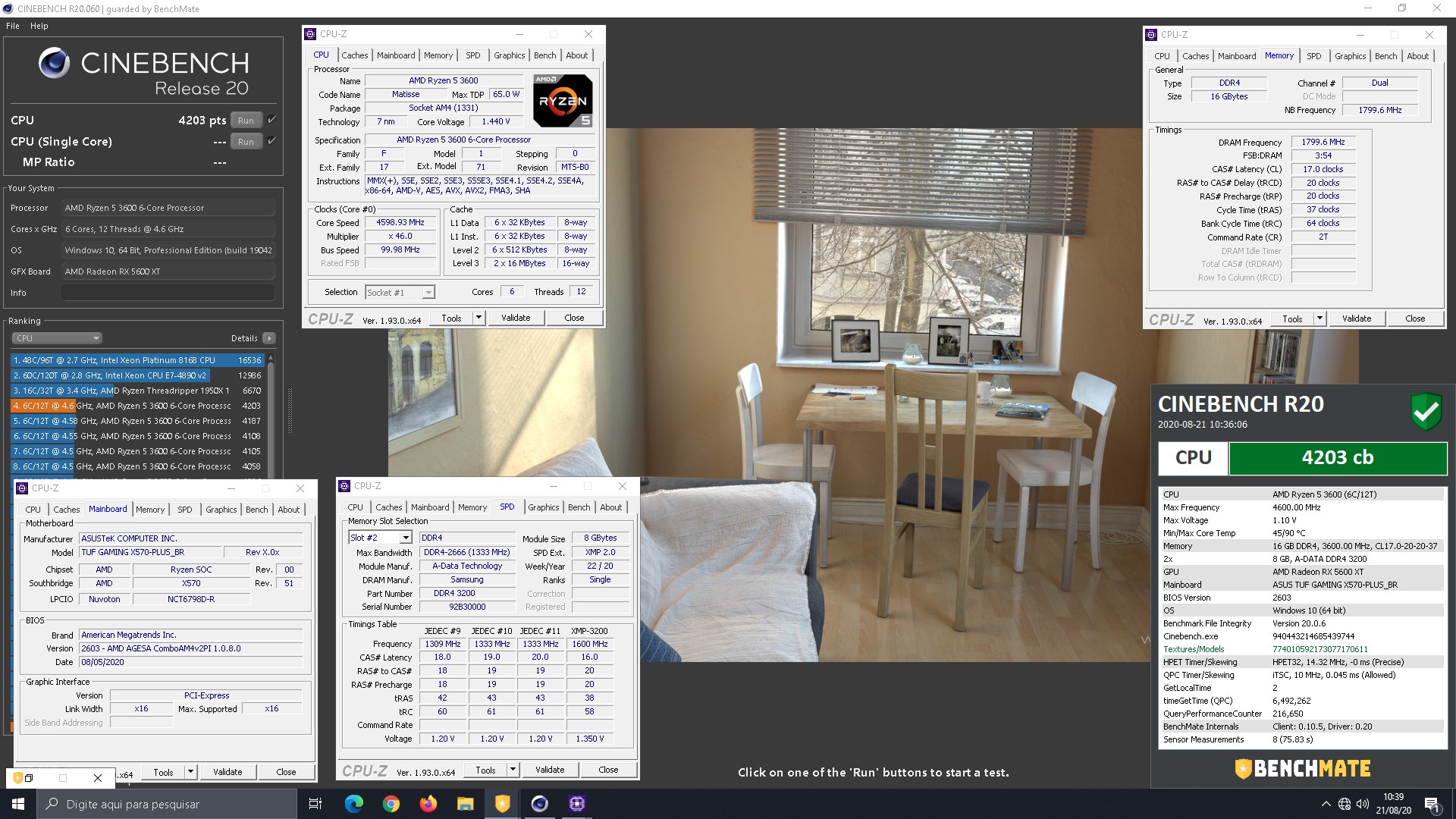This screenshot has width=1456, height=819.
Task: Click the XMP 2.0 SPD Ext. value
Action: (600, 552)
